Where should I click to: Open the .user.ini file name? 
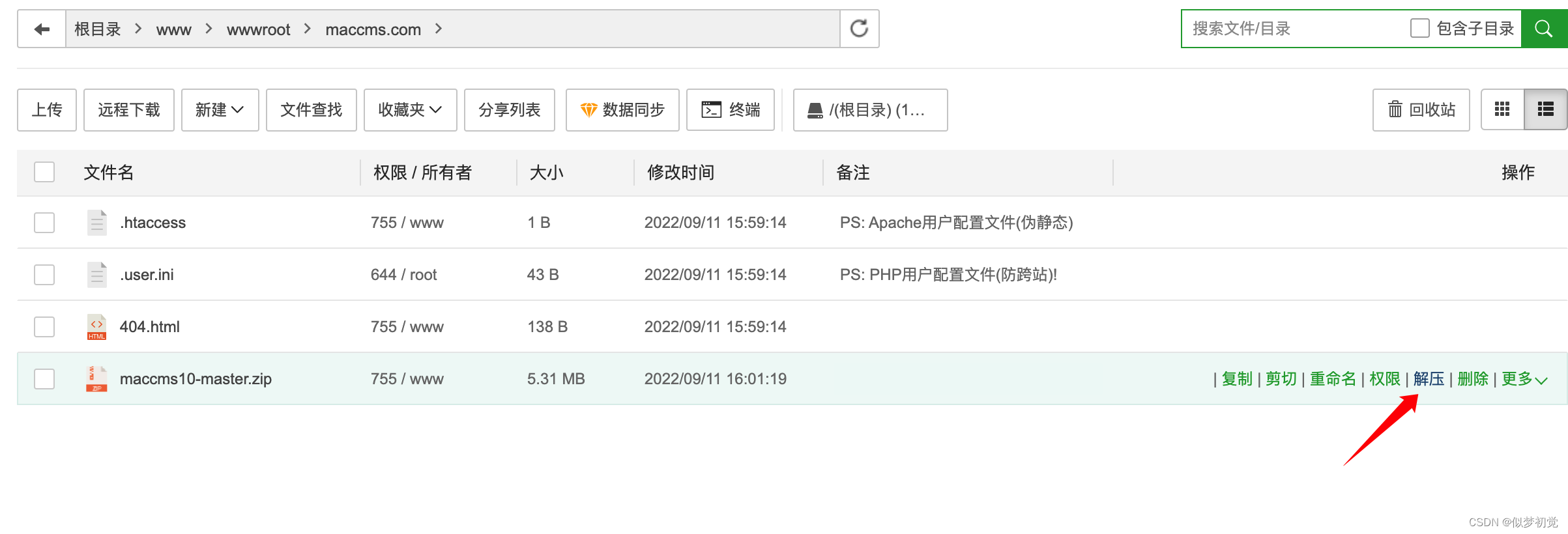pyautogui.click(x=147, y=275)
